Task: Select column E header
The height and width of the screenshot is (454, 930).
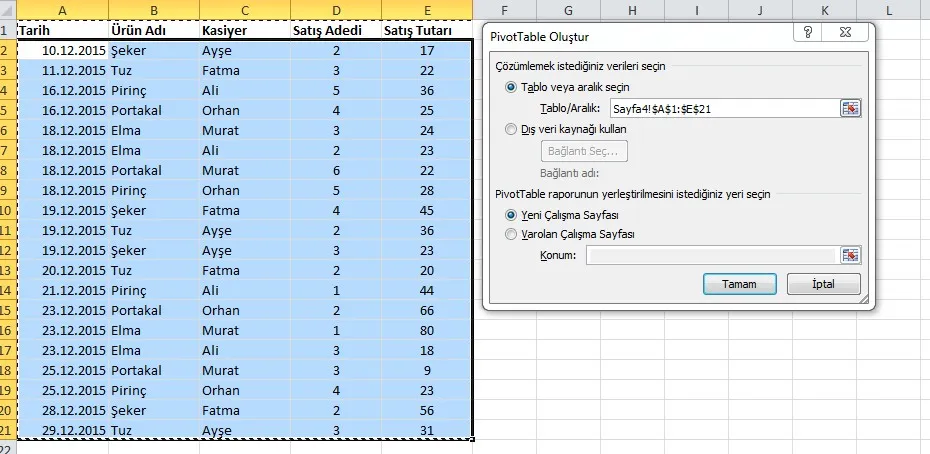Action: click(x=428, y=10)
